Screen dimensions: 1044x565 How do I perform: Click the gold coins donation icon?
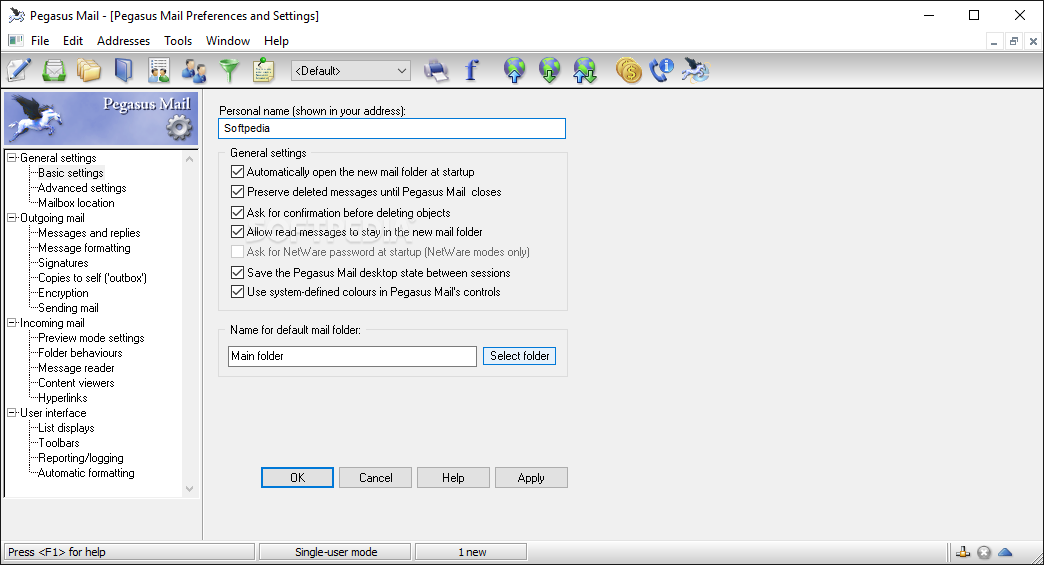(x=629, y=70)
